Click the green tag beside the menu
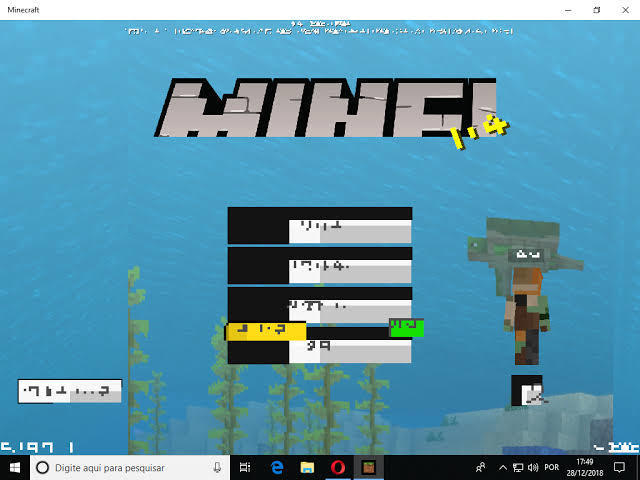This screenshot has height=480, width=640. click(407, 328)
